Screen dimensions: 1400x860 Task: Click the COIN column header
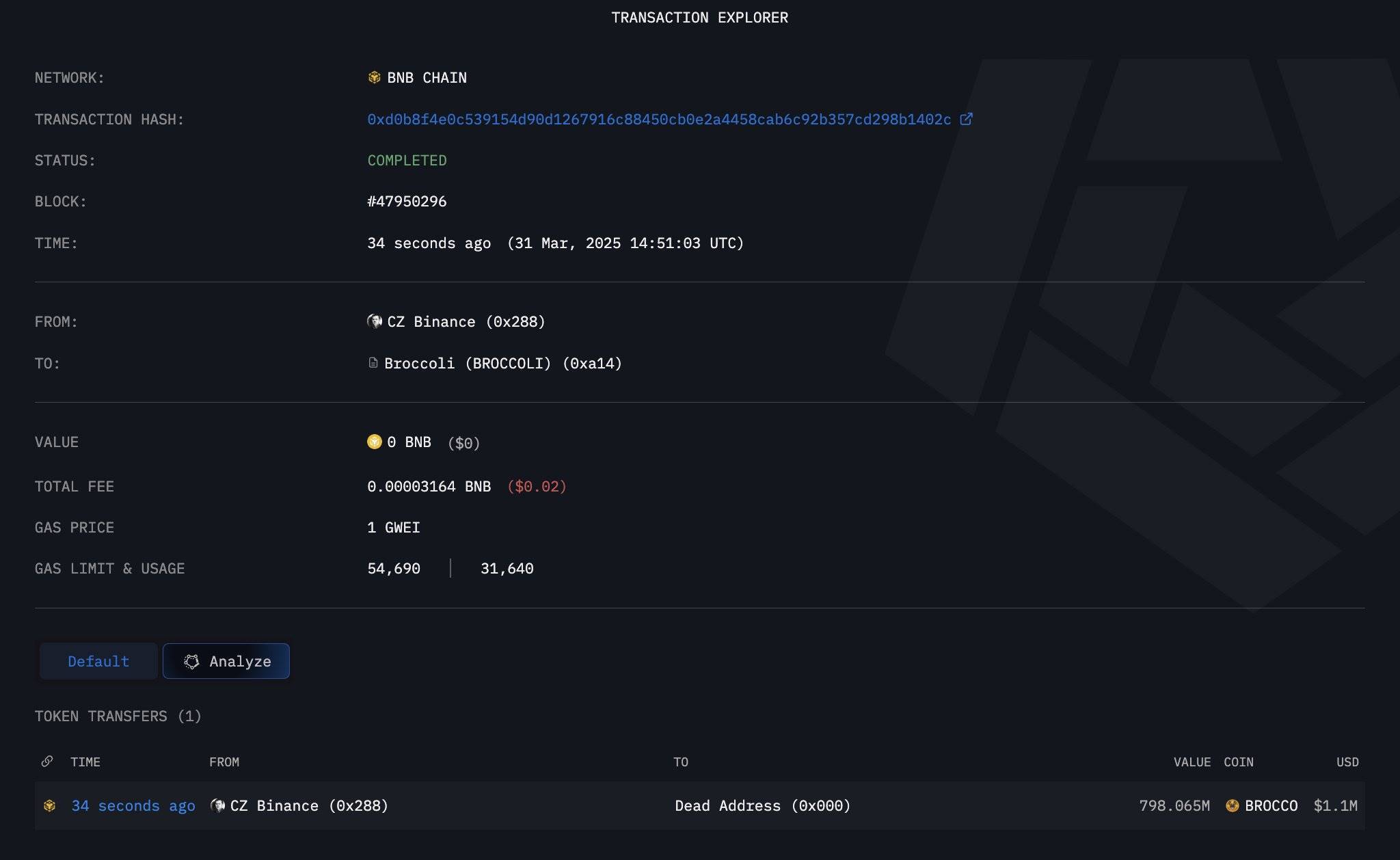point(1239,762)
